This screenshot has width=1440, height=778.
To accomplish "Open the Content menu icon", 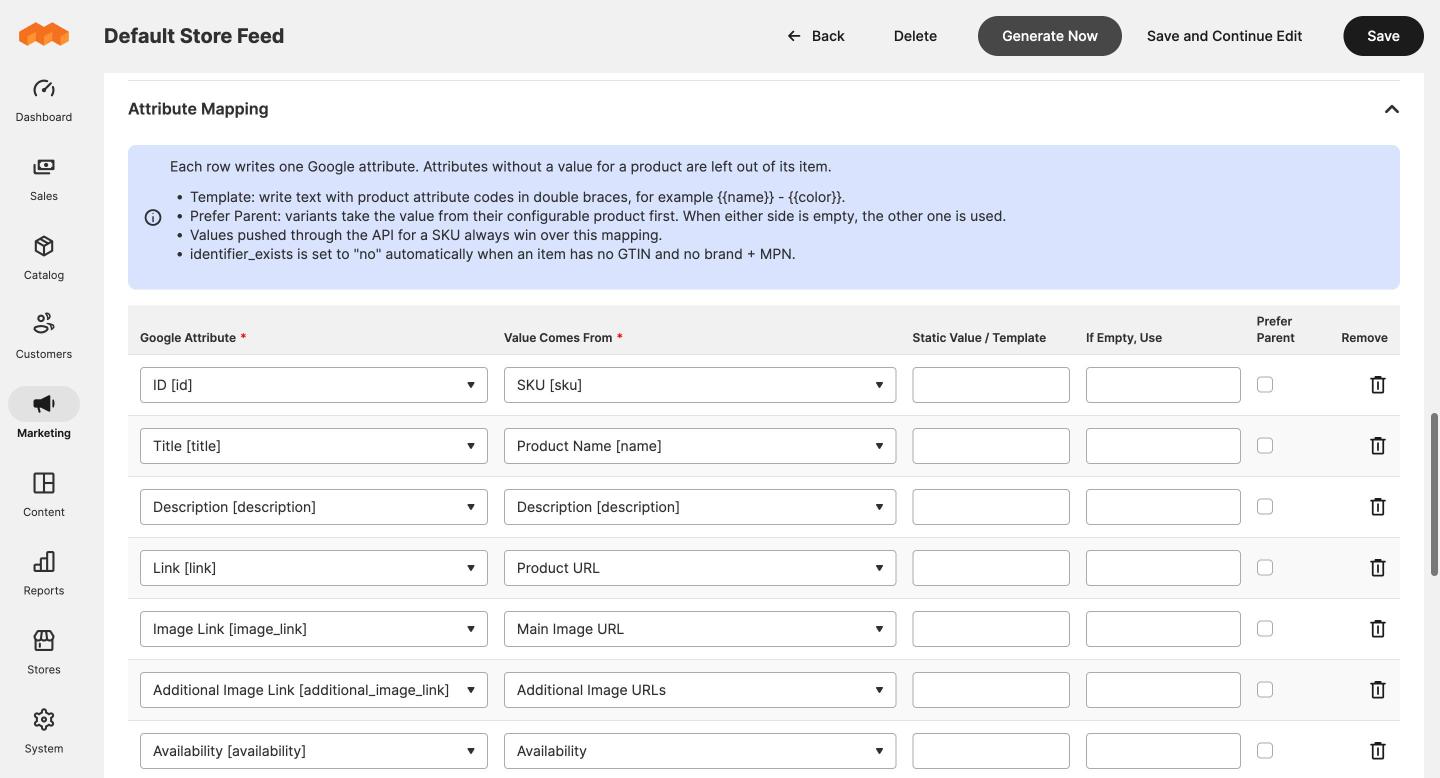I will (x=44, y=483).
